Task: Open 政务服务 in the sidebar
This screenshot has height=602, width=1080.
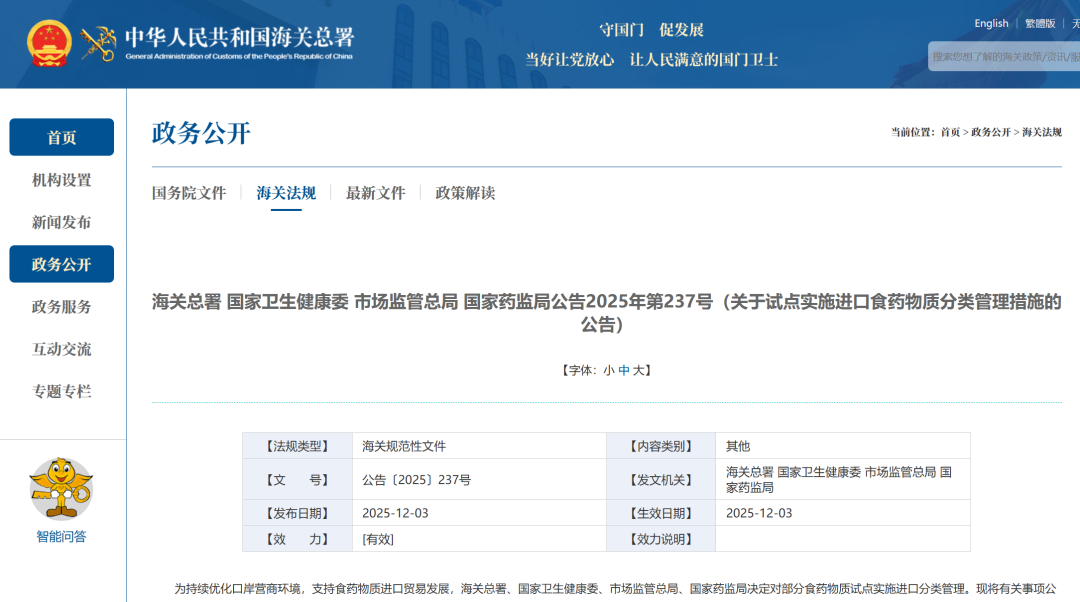Action: [x=61, y=307]
